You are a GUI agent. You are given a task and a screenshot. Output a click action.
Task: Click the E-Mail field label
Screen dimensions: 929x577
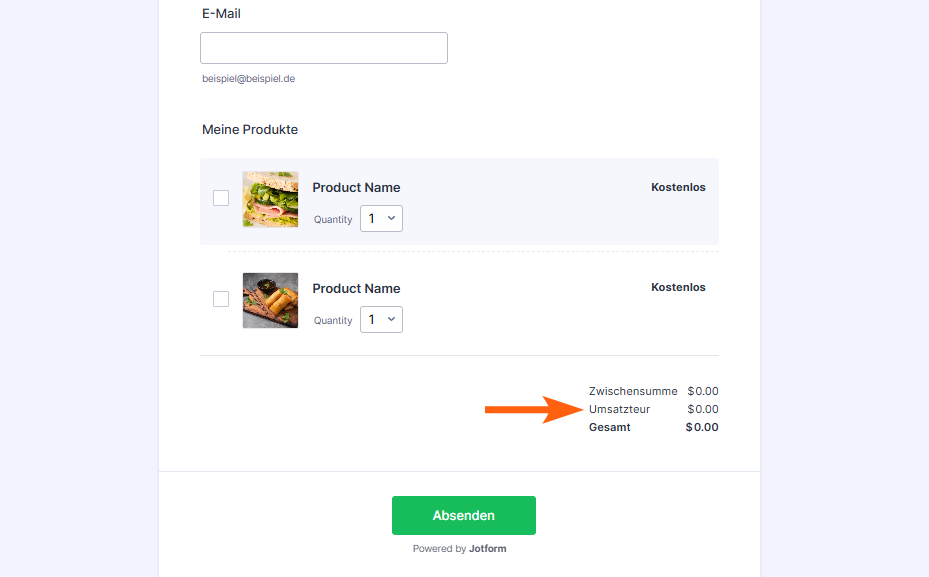221,14
